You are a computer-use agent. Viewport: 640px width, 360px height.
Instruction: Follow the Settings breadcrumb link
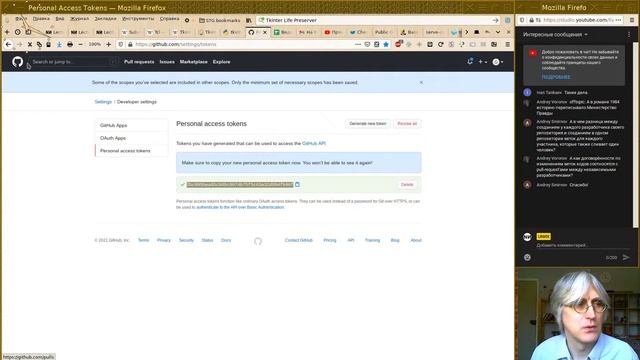click(103, 102)
